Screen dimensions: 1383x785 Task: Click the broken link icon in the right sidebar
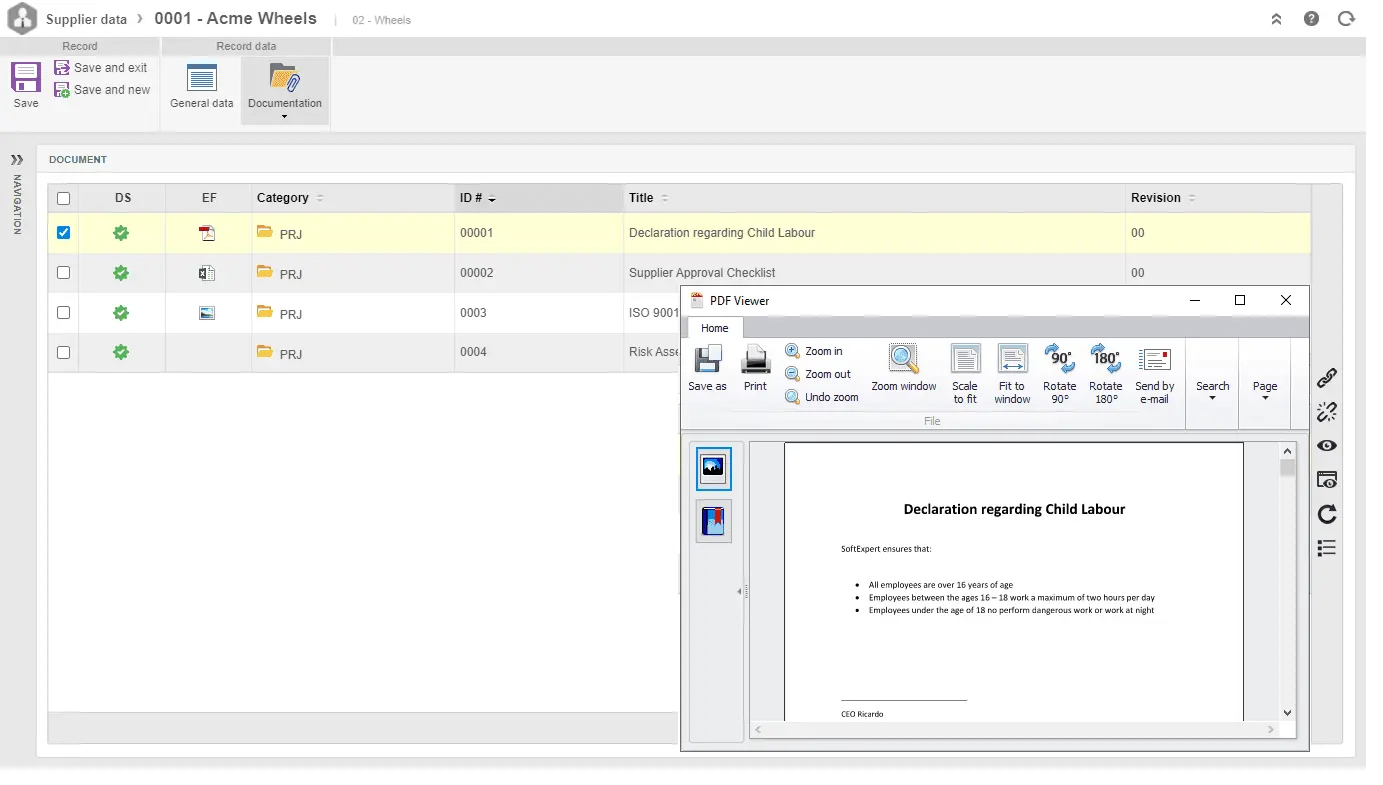(1327, 411)
